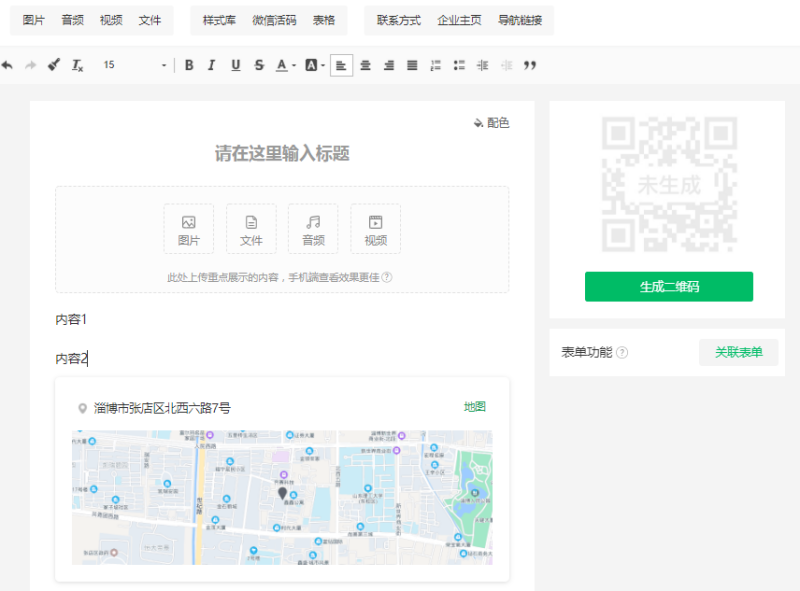Viewport: 800px width, 591px height.
Task: Click the 关联表单 button
Action: [738, 352]
